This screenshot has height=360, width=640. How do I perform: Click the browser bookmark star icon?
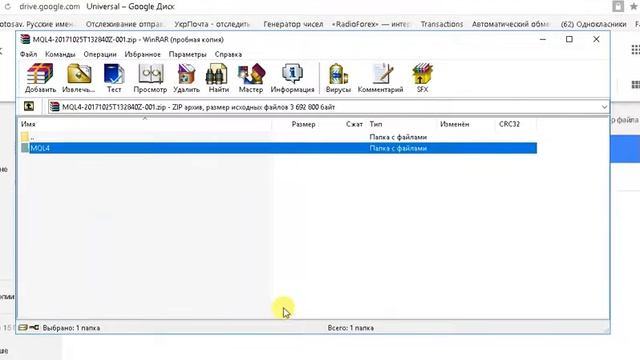pos(633,7)
